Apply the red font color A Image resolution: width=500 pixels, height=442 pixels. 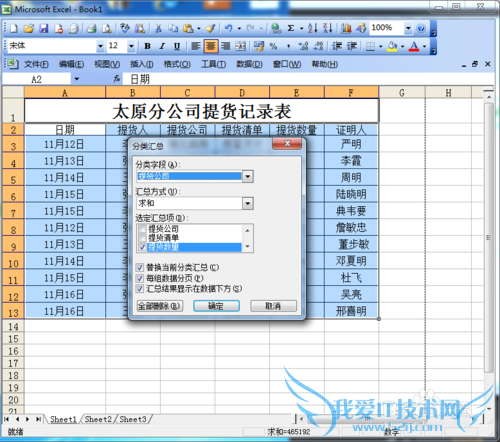[x=414, y=46]
